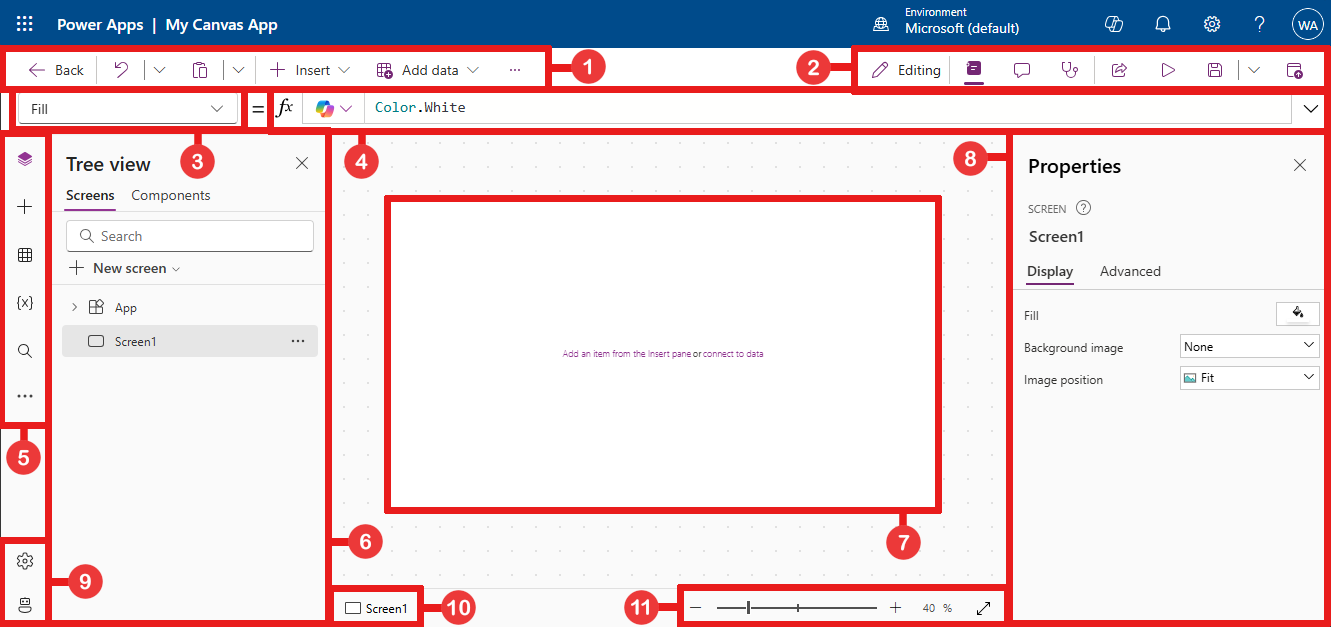The image size is (1331, 627).
Task: Click the Paste clipboard icon
Action: [200, 70]
